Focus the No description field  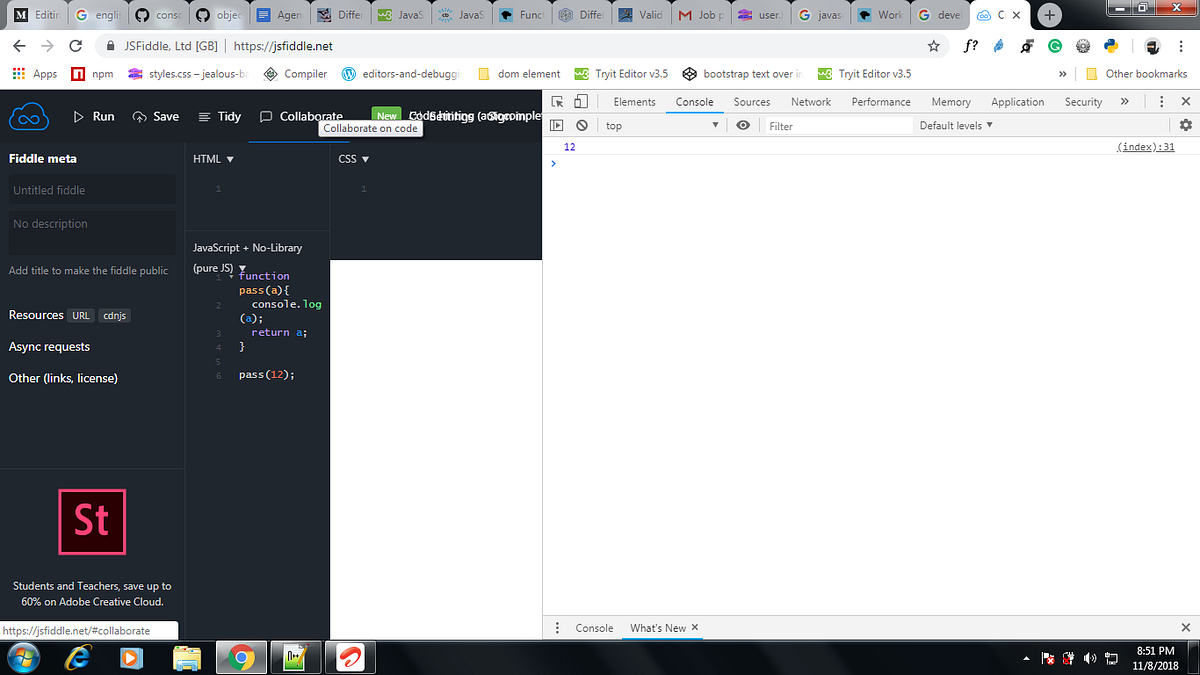click(x=92, y=232)
